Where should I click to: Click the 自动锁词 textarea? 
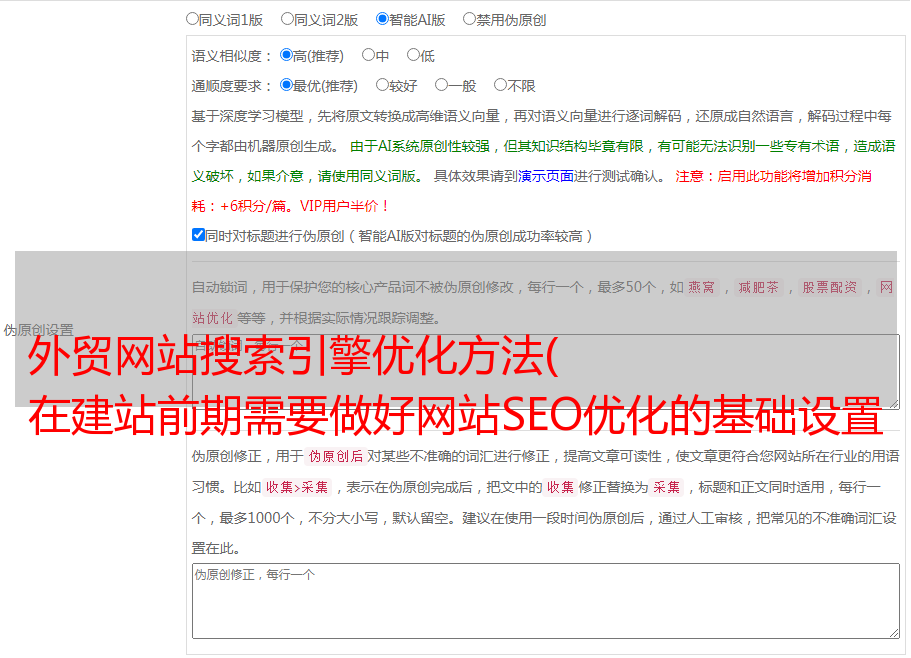tap(546, 372)
